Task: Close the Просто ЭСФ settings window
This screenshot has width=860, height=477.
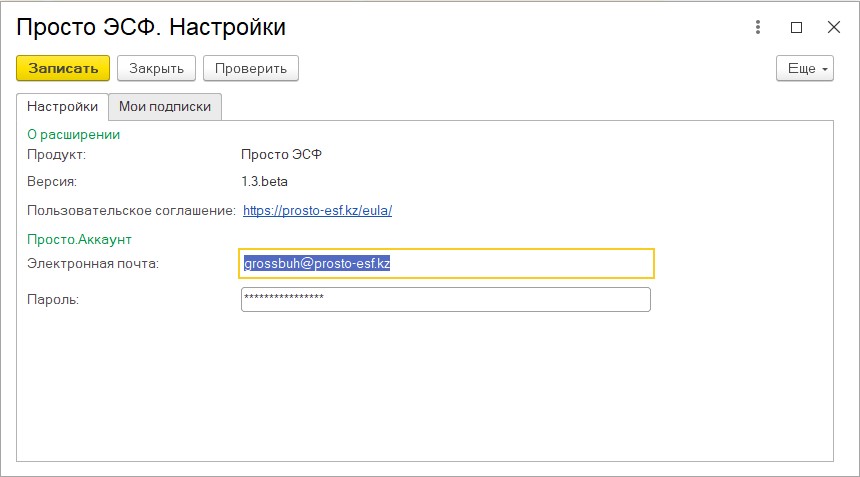Action: pyautogui.click(x=834, y=27)
